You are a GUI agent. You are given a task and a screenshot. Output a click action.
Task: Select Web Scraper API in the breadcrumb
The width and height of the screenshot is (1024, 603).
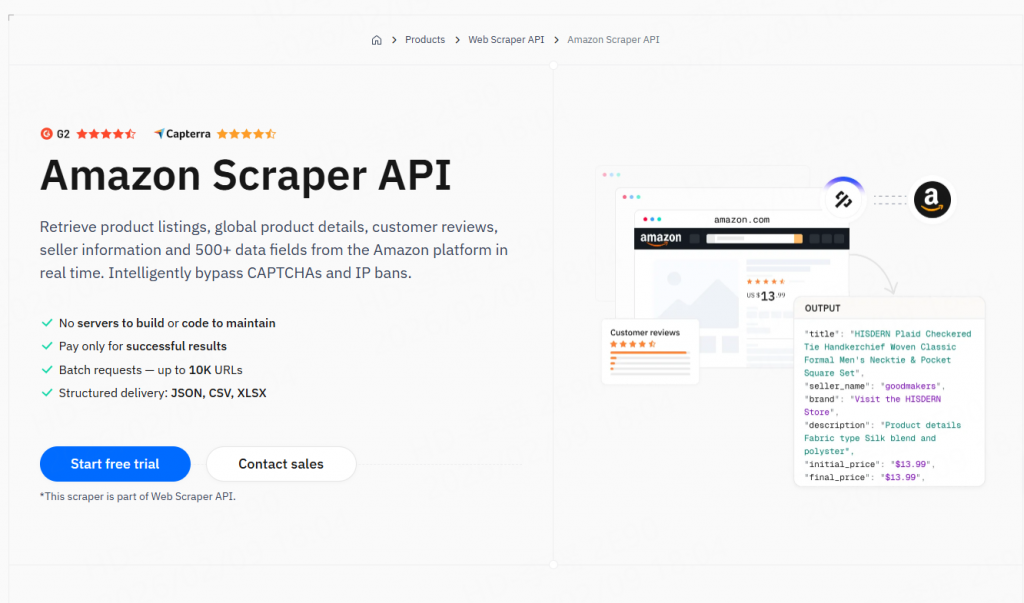(506, 40)
